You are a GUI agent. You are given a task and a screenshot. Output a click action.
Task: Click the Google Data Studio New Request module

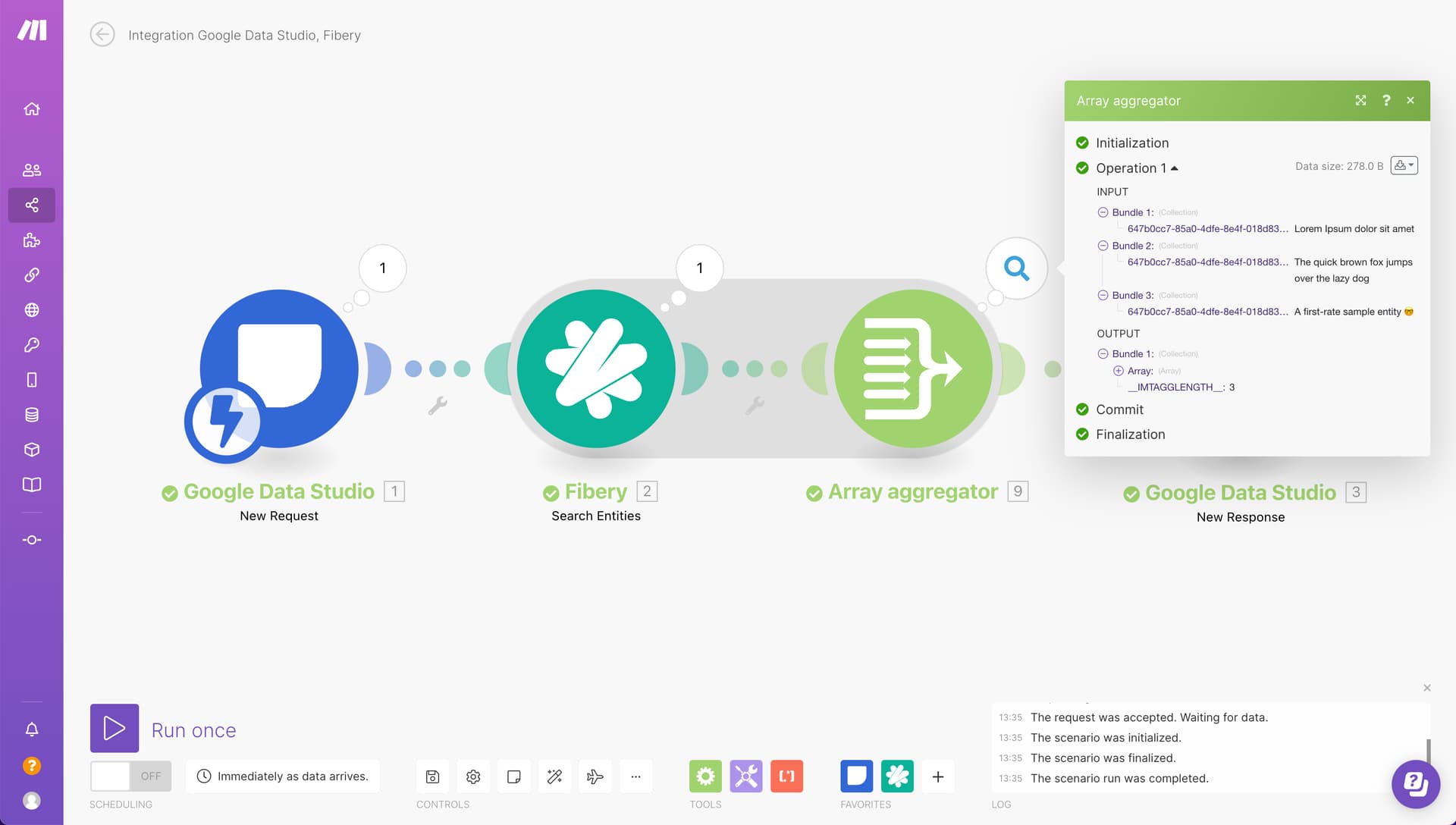pos(279,369)
